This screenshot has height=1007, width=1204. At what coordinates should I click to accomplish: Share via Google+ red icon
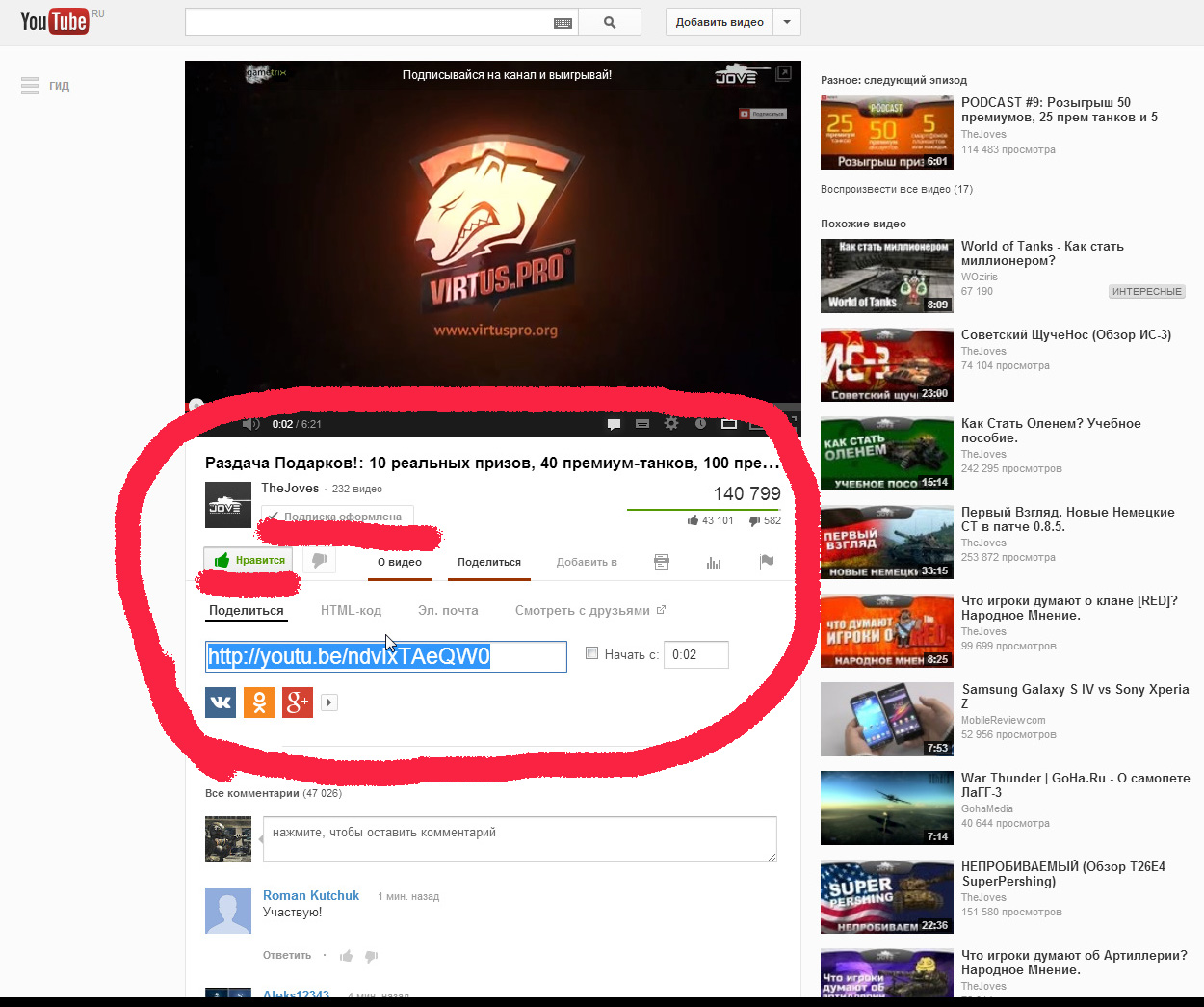(298, 702)
